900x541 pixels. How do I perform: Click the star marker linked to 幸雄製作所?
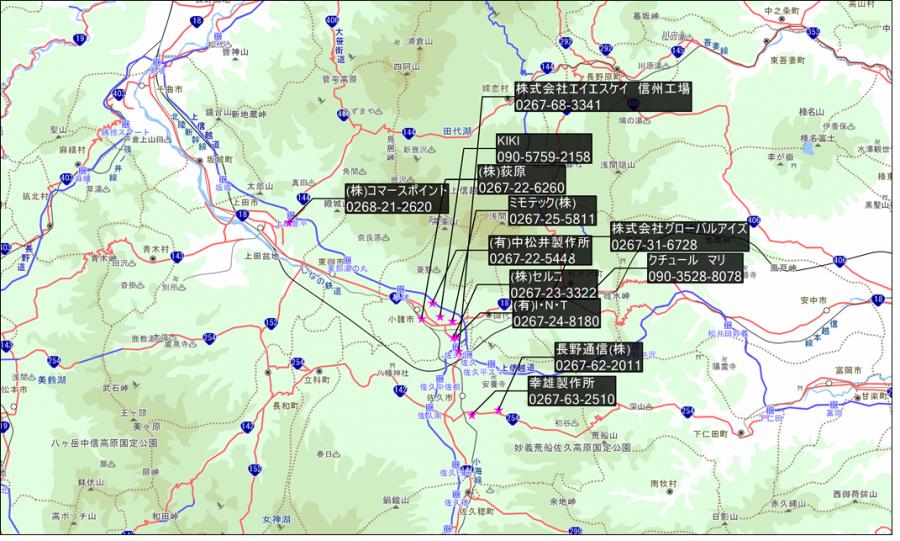pos(472,415)
